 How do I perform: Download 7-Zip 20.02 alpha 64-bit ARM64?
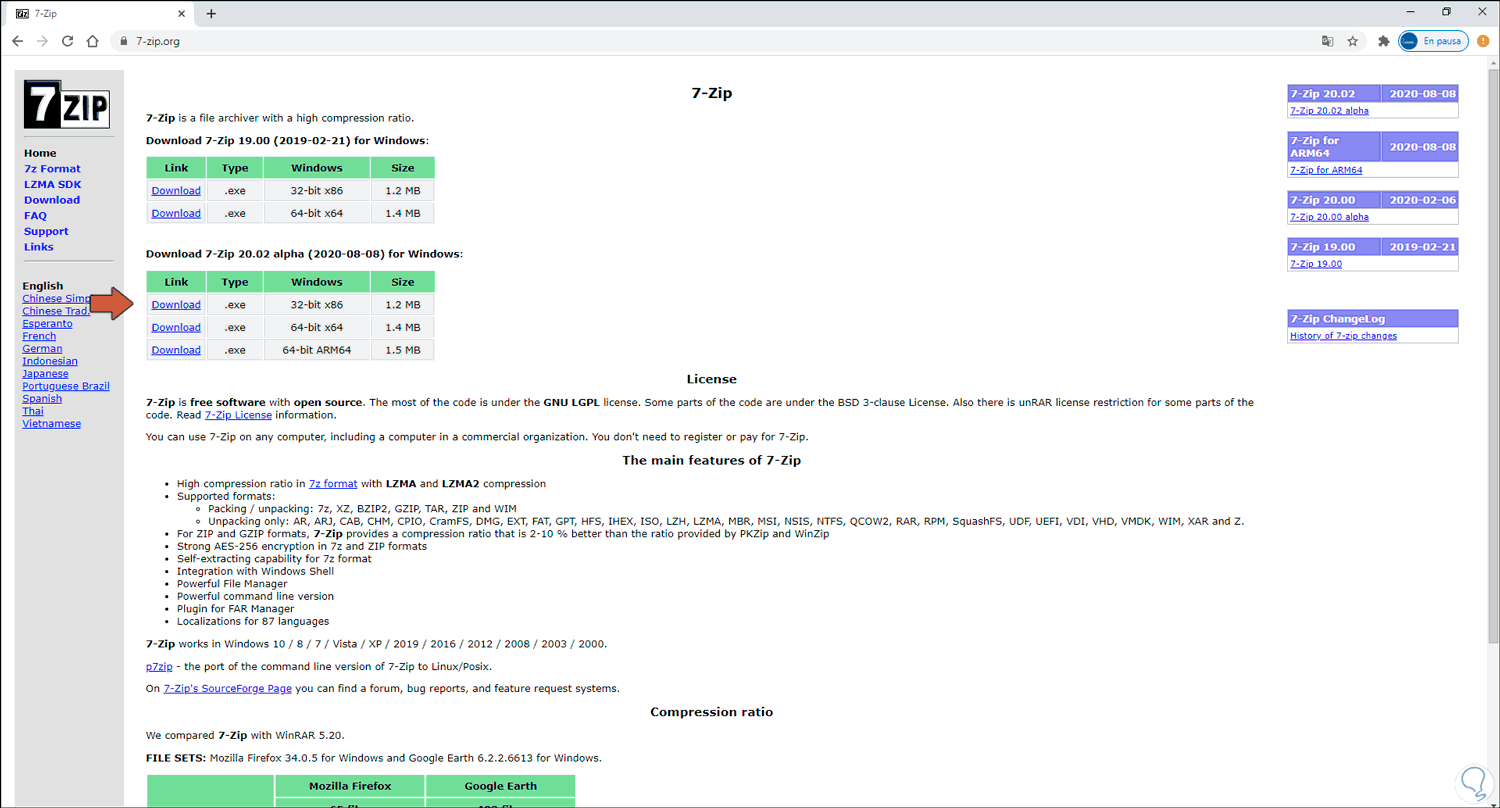click(x=176, y=351)
